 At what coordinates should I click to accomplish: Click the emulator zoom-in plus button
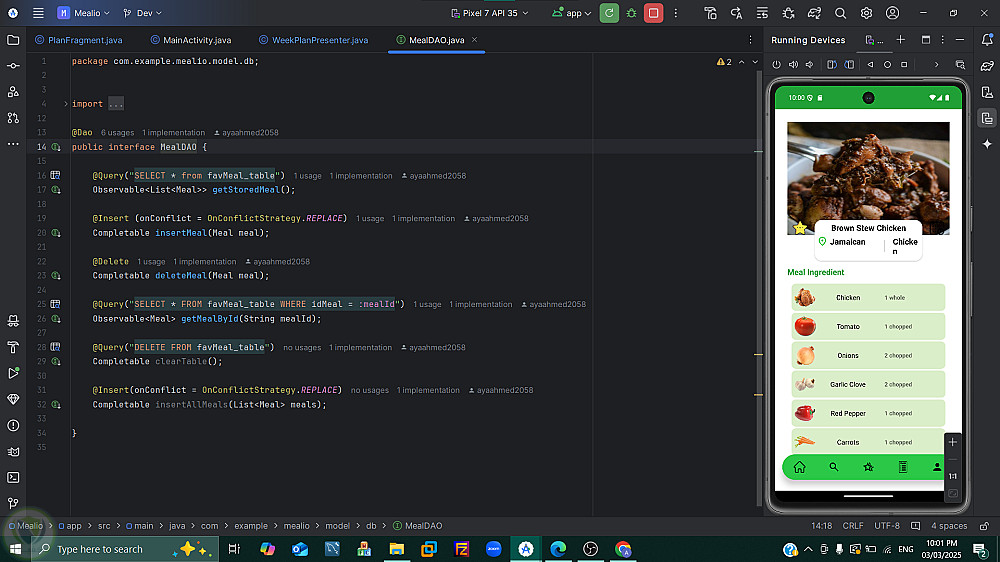(x=952, y=442)
